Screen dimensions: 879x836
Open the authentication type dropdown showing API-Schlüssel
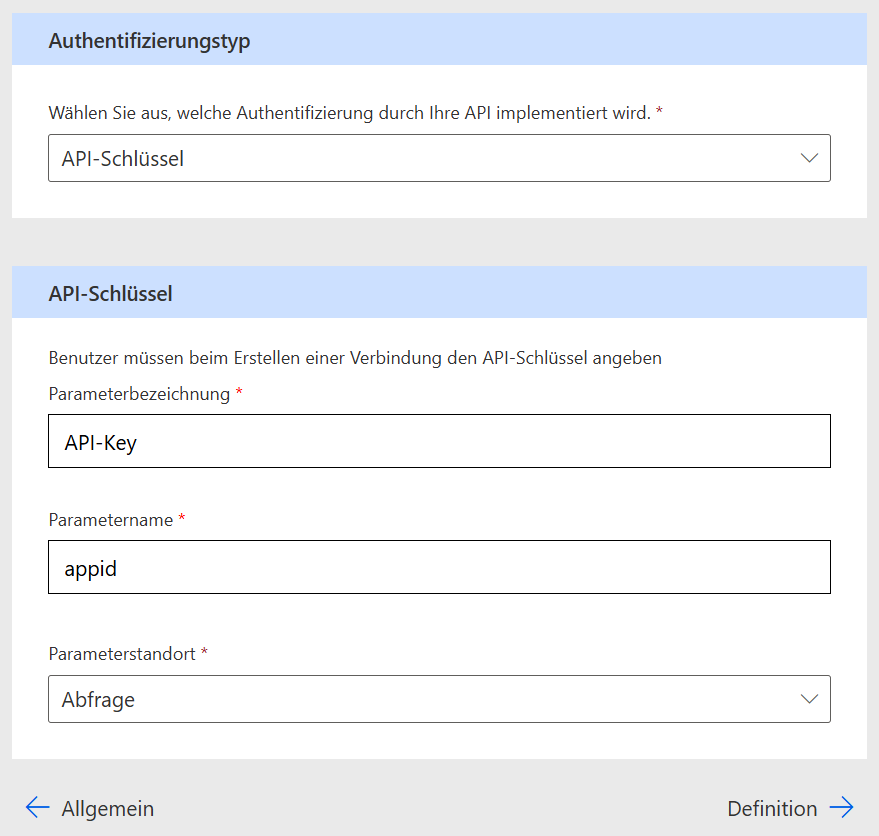coord(438,158)
